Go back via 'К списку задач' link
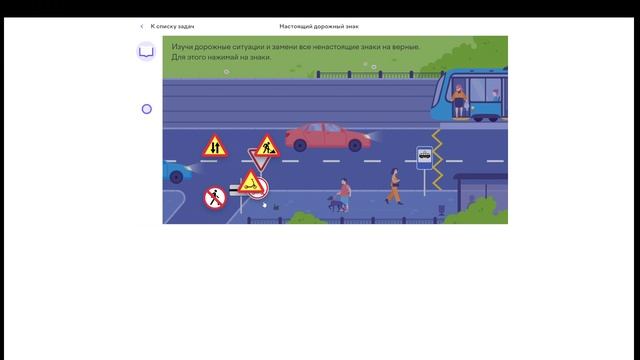The image size is (640, 360). (x=172, y=26)
